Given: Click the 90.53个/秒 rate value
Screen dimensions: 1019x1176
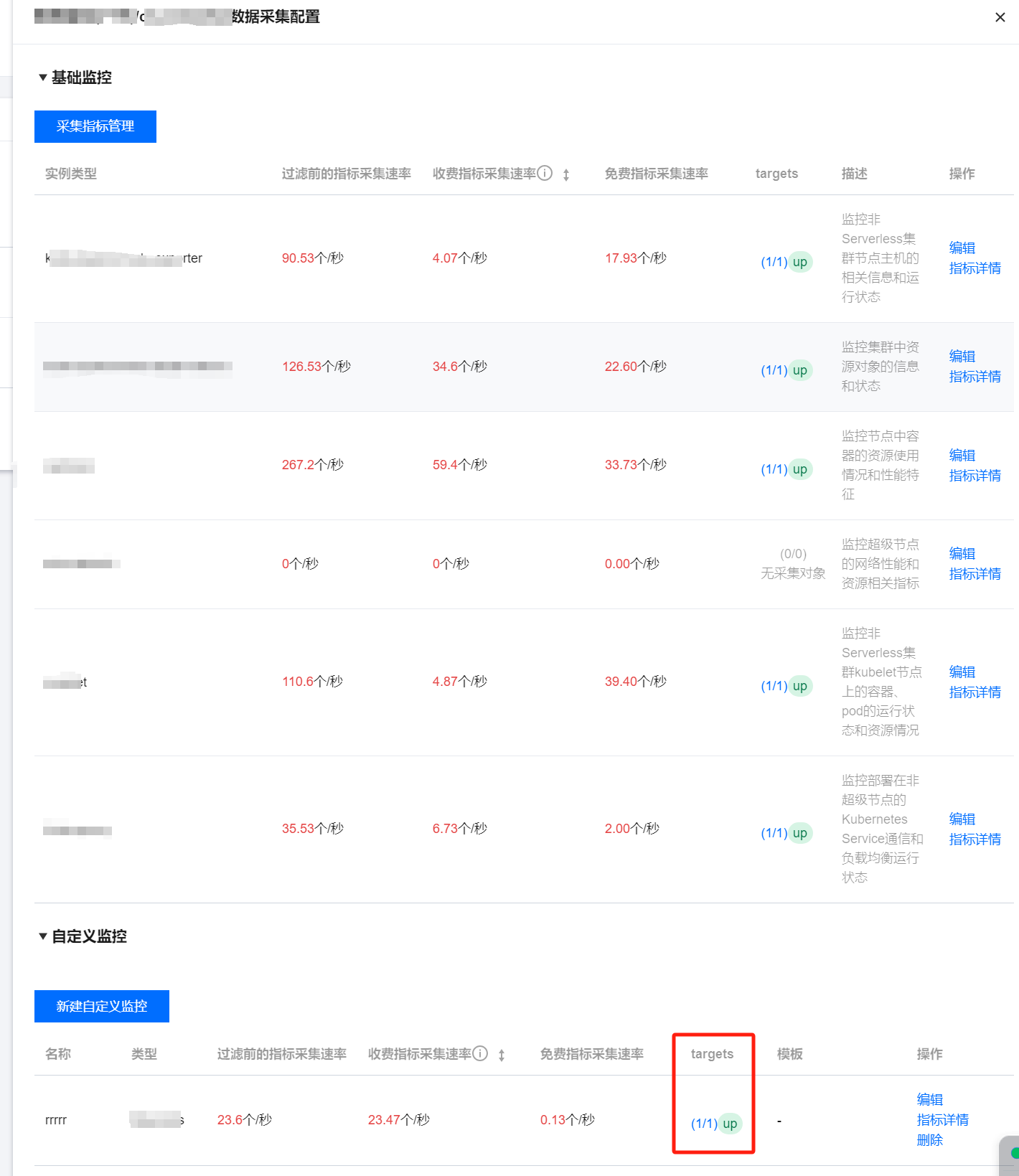Looking at the screenshot, I should (312, 258).
